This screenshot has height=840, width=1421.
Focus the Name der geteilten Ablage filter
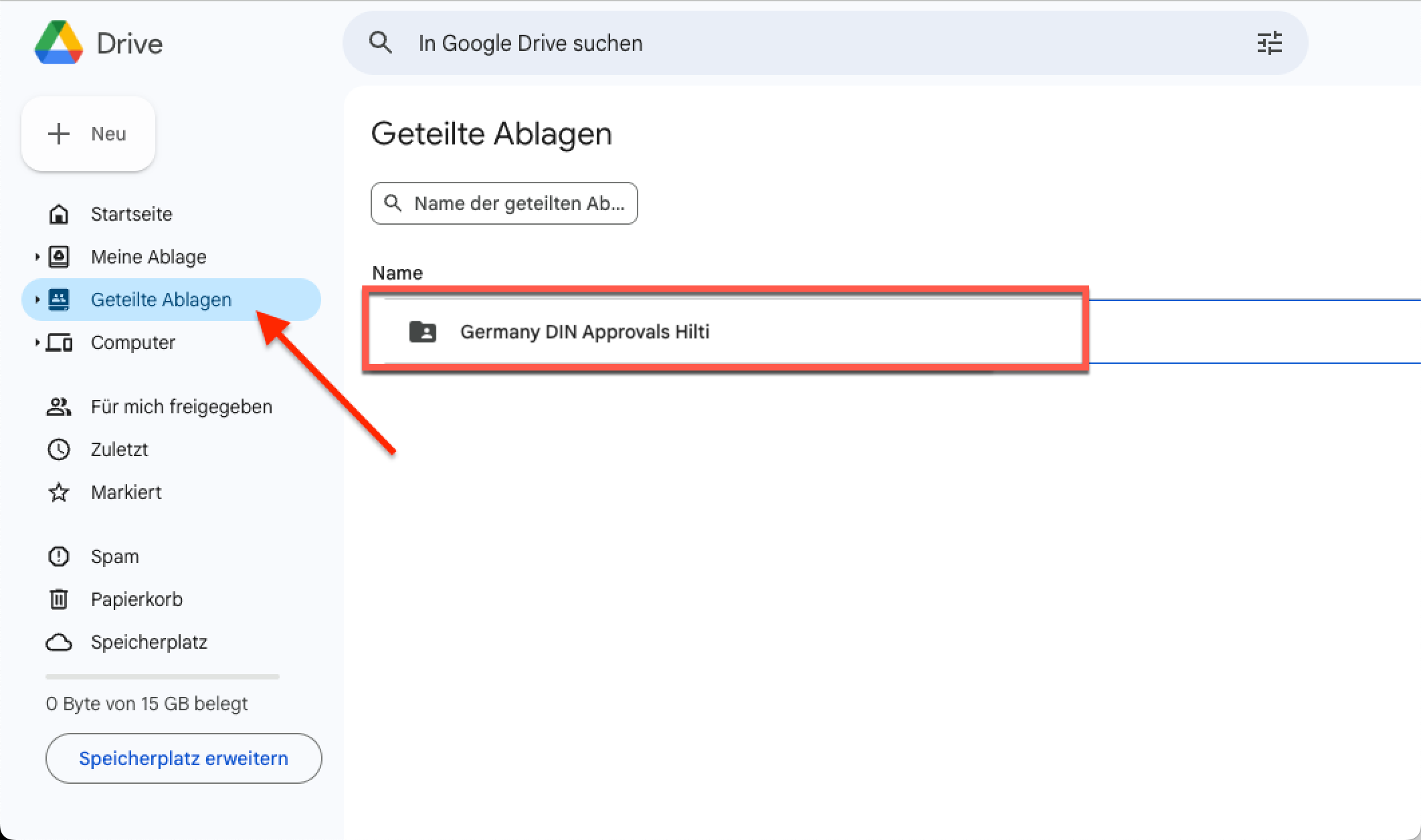[x=504, y=203]
